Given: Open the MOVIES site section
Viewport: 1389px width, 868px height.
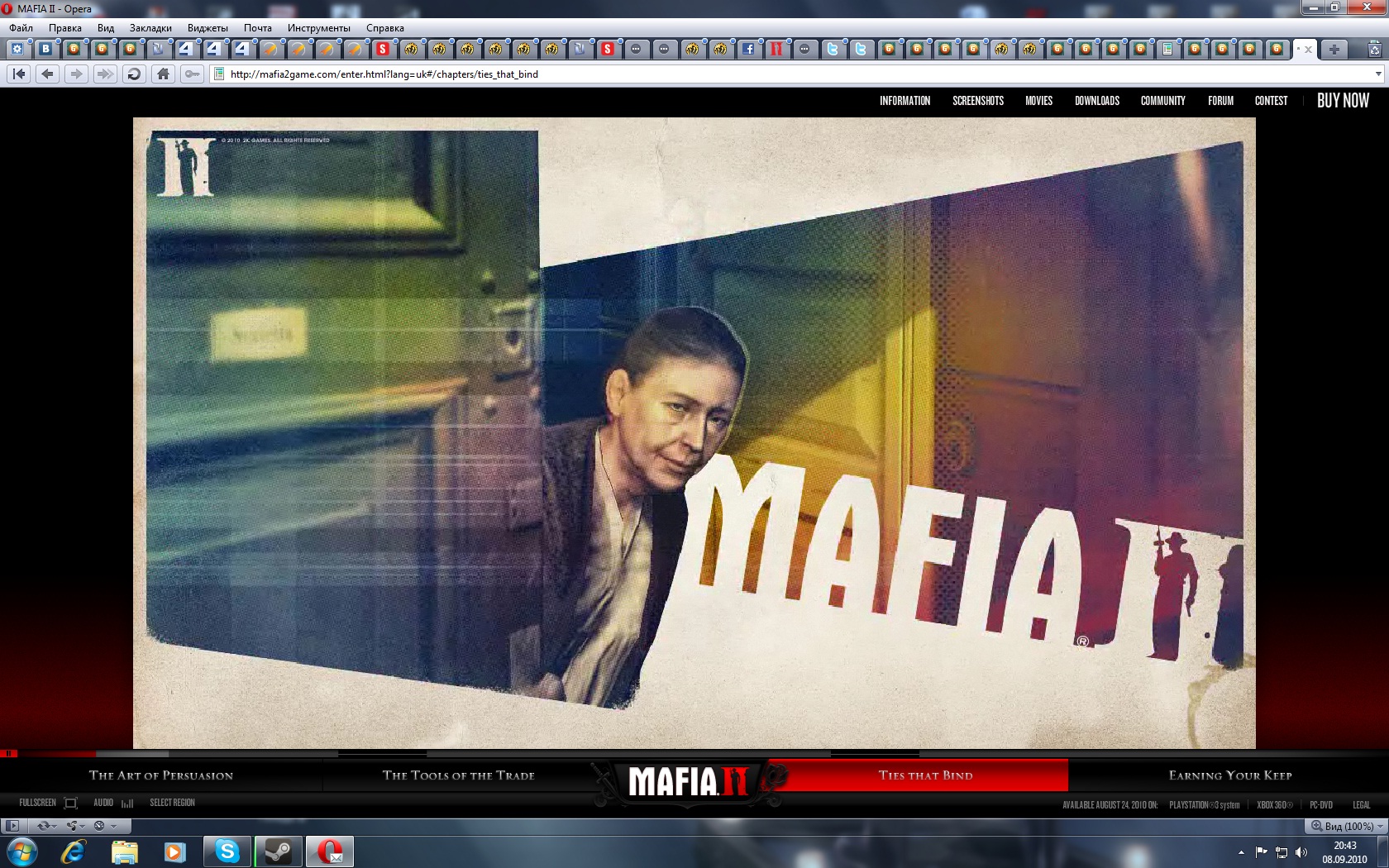Looking at the screenshot, I should 1038,101.
